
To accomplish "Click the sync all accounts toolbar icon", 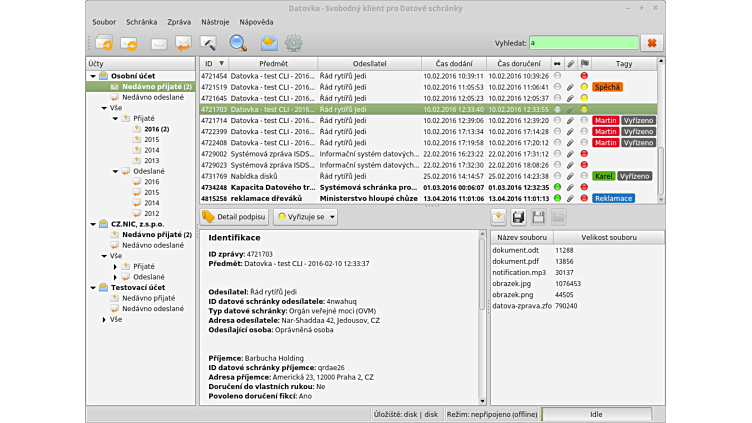I will [x=104, y=43].
